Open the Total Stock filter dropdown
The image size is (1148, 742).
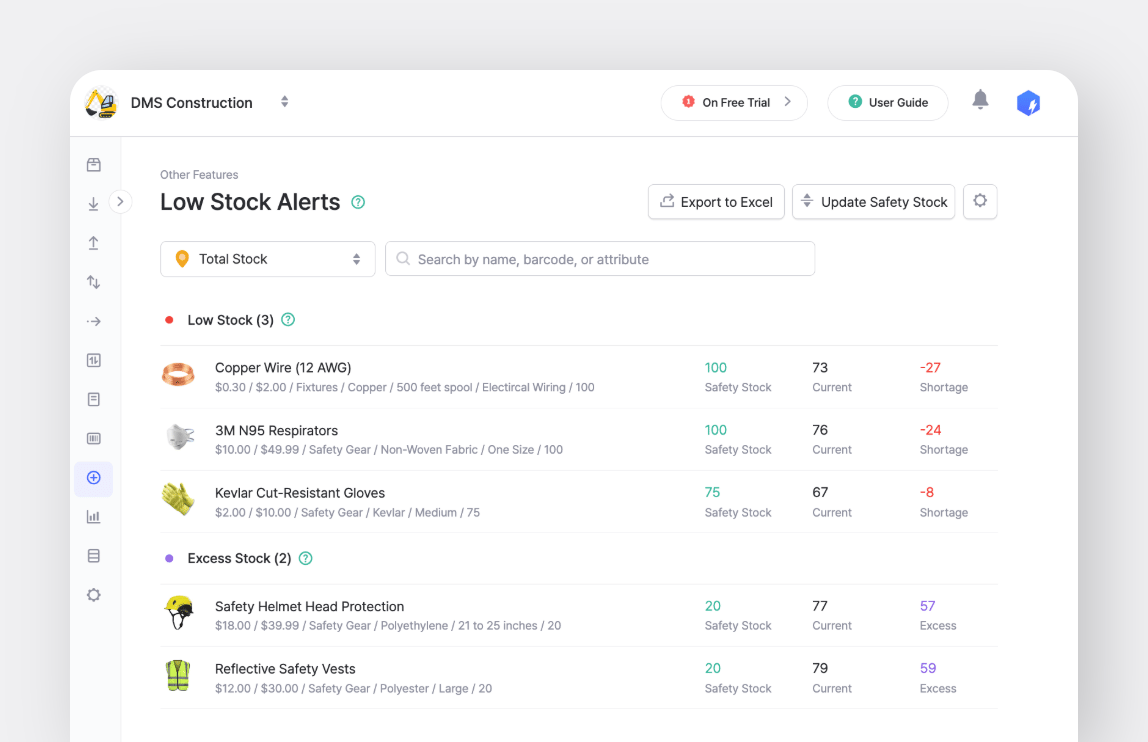click(267, 258)
